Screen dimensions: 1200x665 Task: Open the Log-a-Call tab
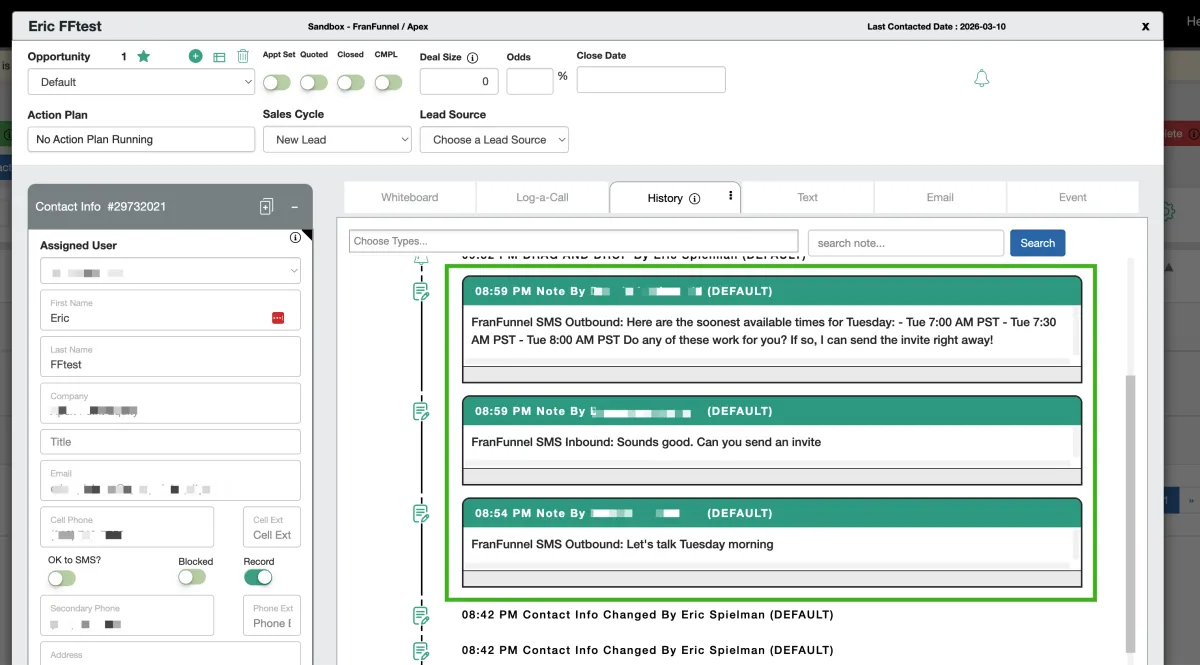pos(541,197)
